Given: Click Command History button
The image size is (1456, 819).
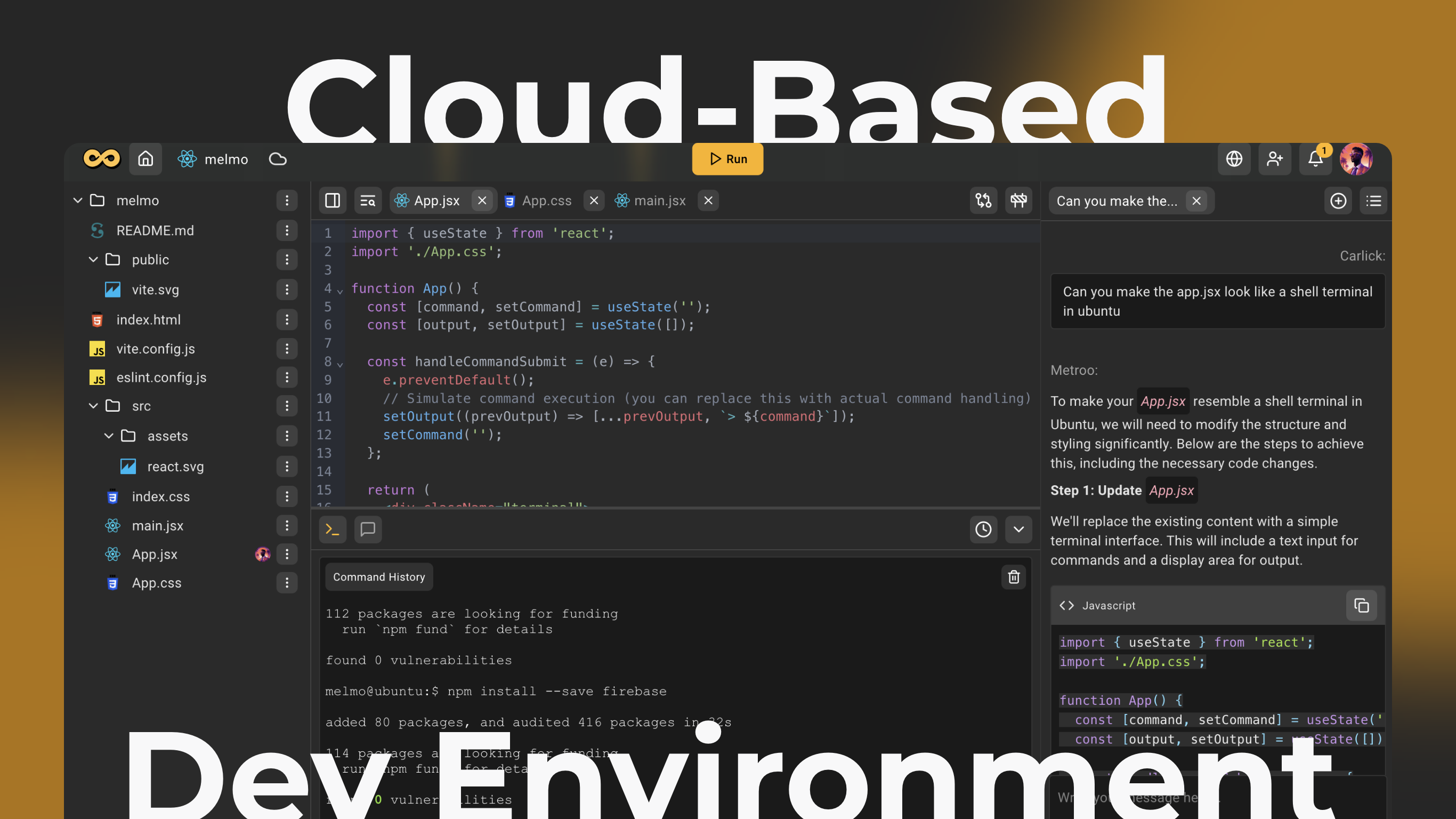Looking at the screenshot, I should pos(379,577).
